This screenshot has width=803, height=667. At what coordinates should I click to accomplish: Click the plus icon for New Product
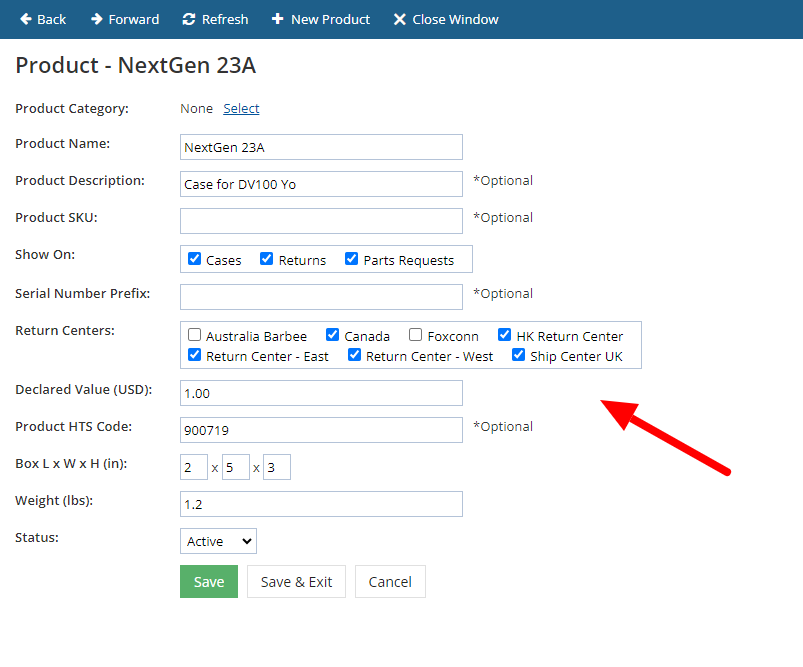tap(278, 19)
